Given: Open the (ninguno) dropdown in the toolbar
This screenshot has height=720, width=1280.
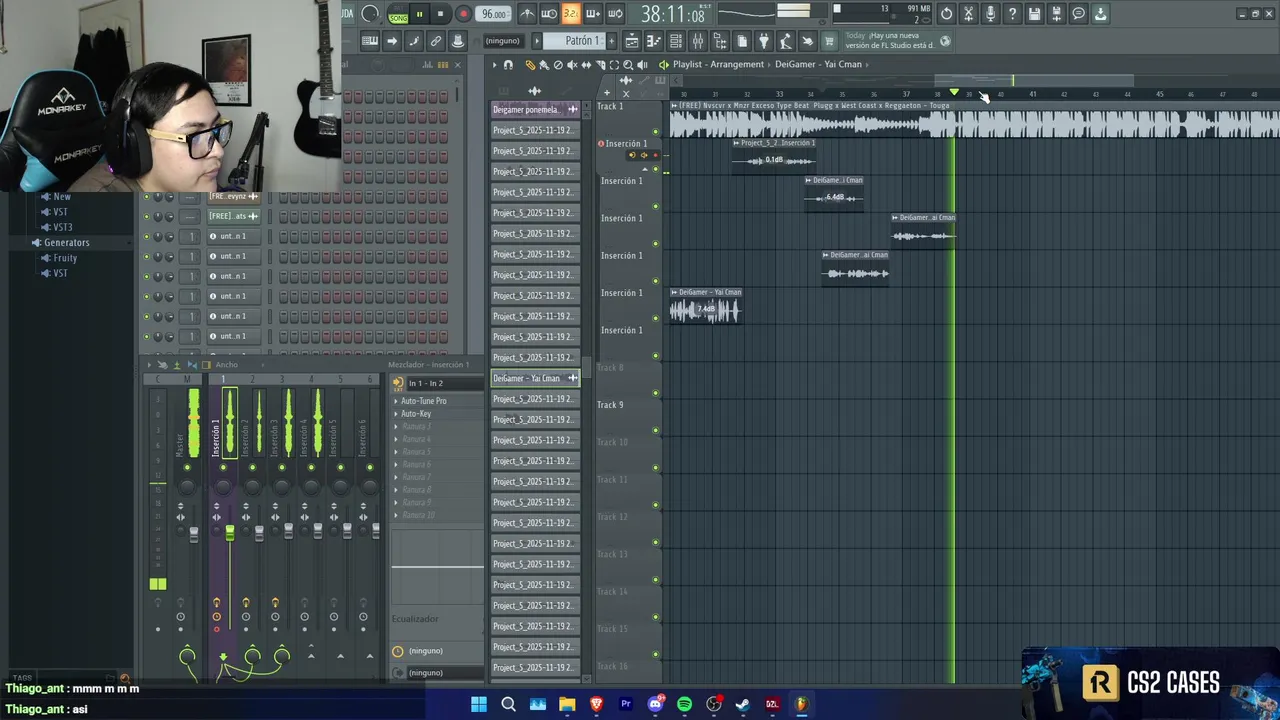Looking at the screenshot, I should [x=503, y=41].
